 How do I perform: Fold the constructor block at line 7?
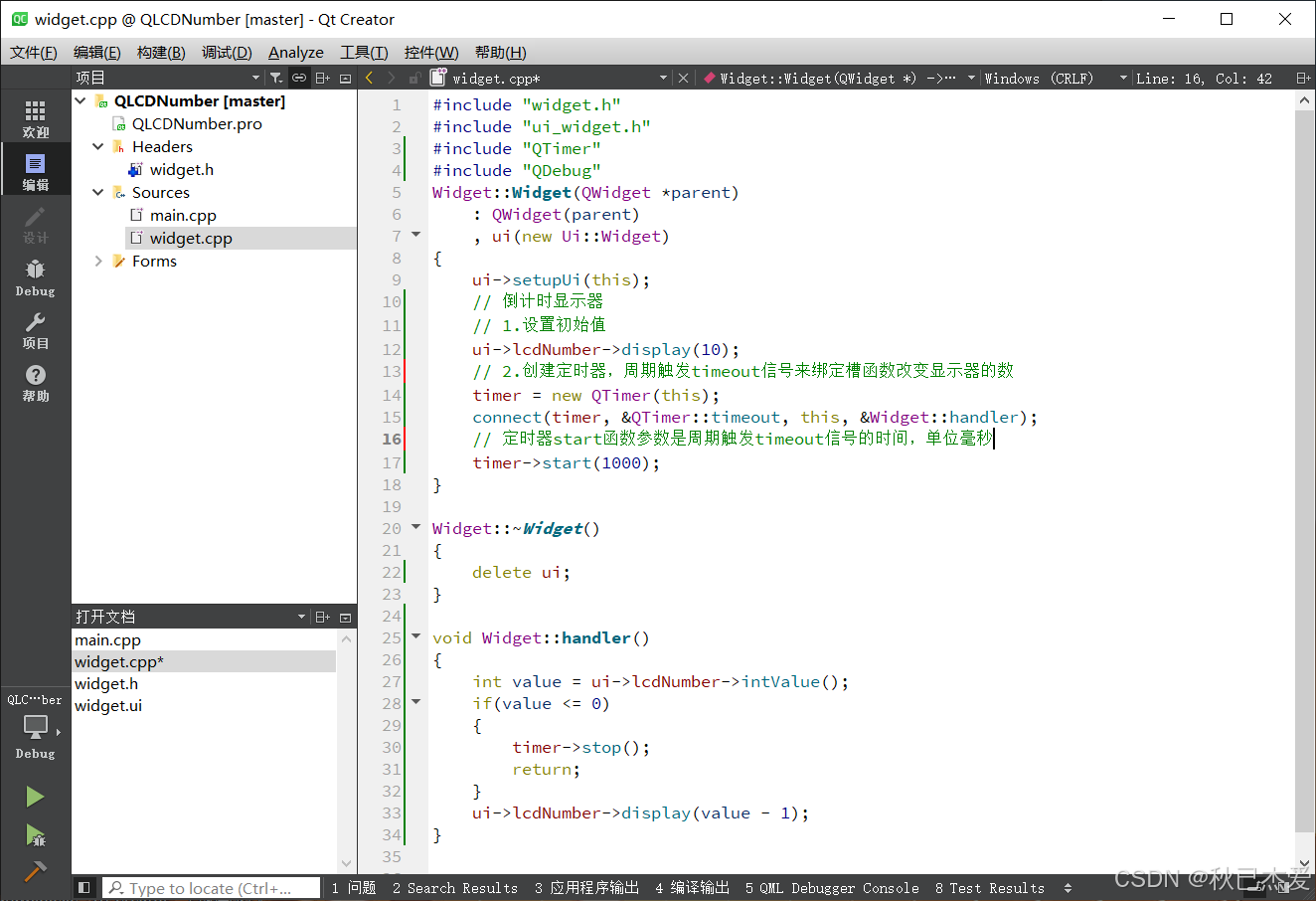pos(416,235)
